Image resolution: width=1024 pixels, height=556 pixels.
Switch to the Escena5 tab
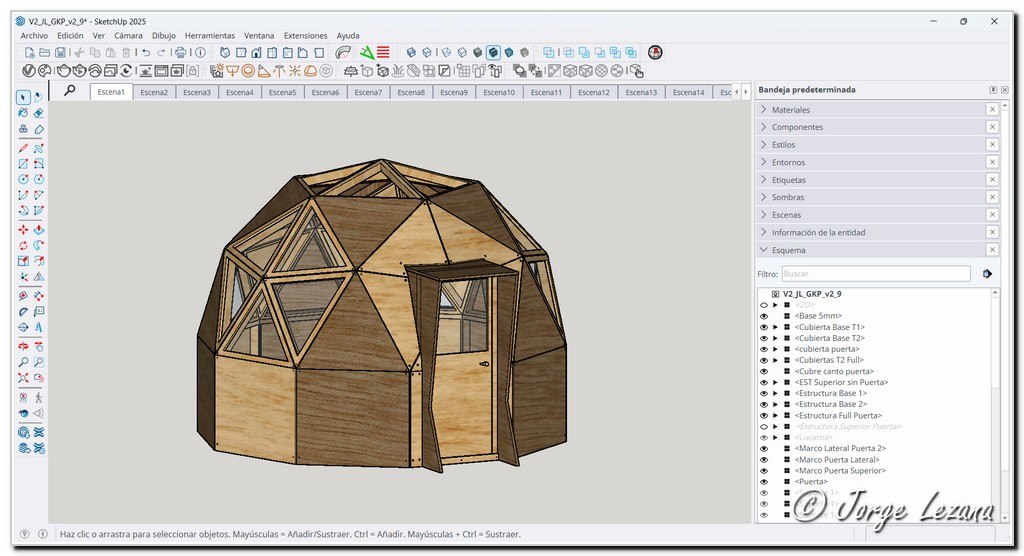coord(282,92)
